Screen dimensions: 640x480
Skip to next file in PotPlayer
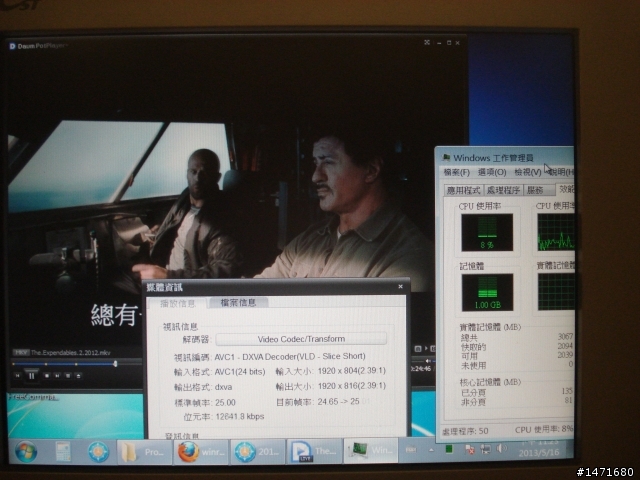[58, 376]
